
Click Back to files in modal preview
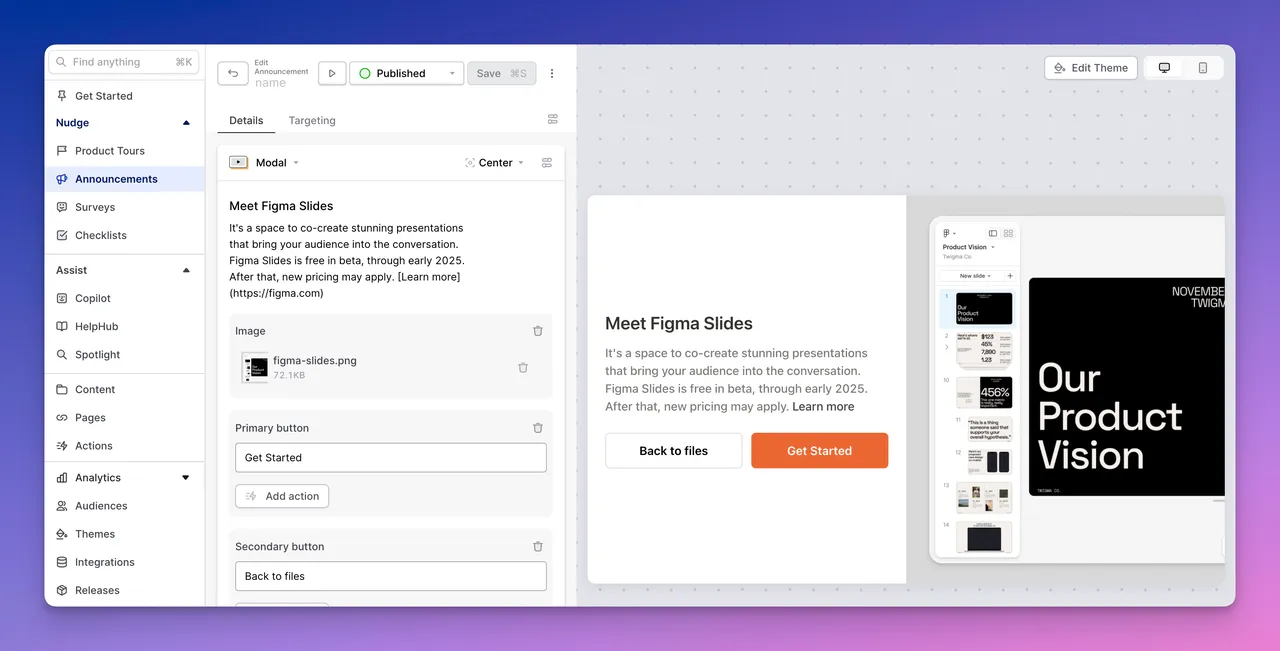pyautogui.click(x=674, y=451)
